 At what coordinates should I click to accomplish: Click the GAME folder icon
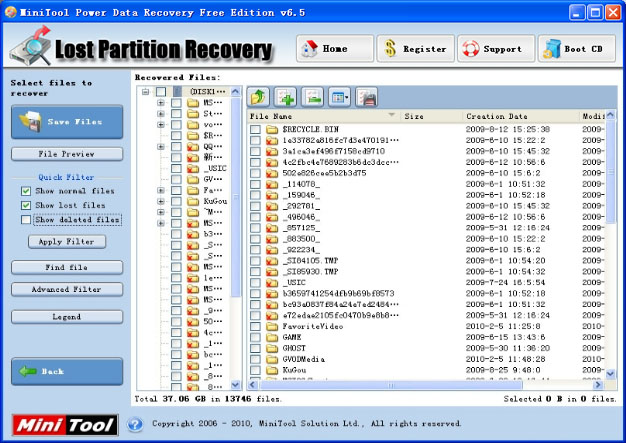(272, 337)
